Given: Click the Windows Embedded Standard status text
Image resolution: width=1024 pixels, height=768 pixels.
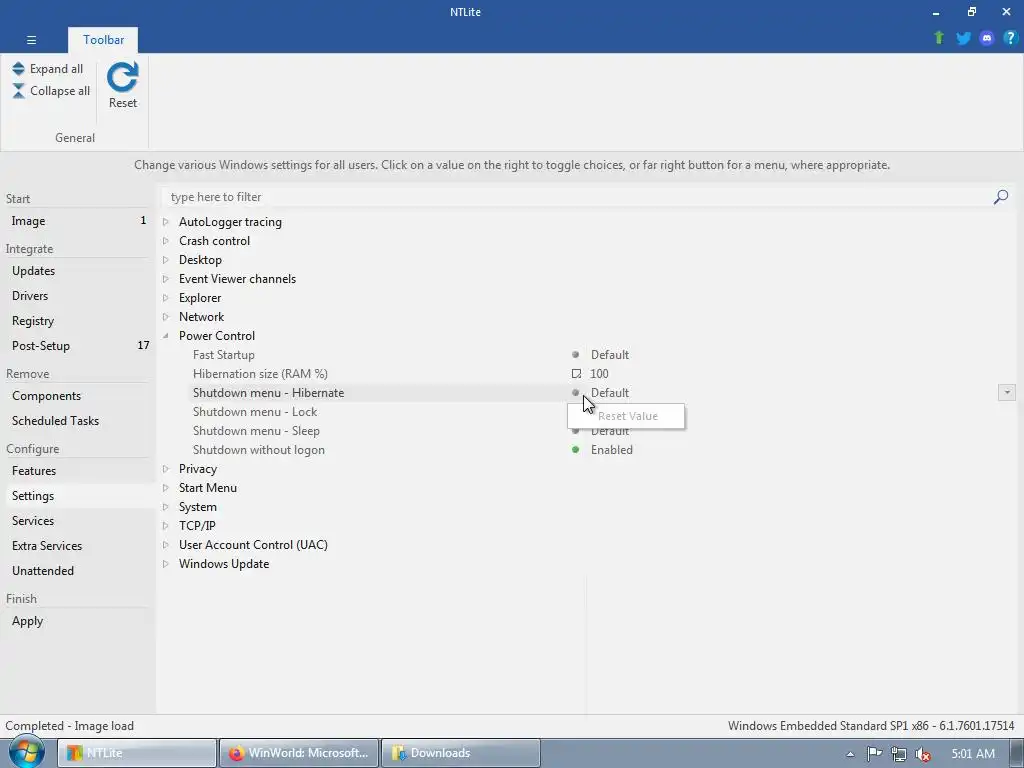Looking at the screenshot, I should tap(871, 726).
